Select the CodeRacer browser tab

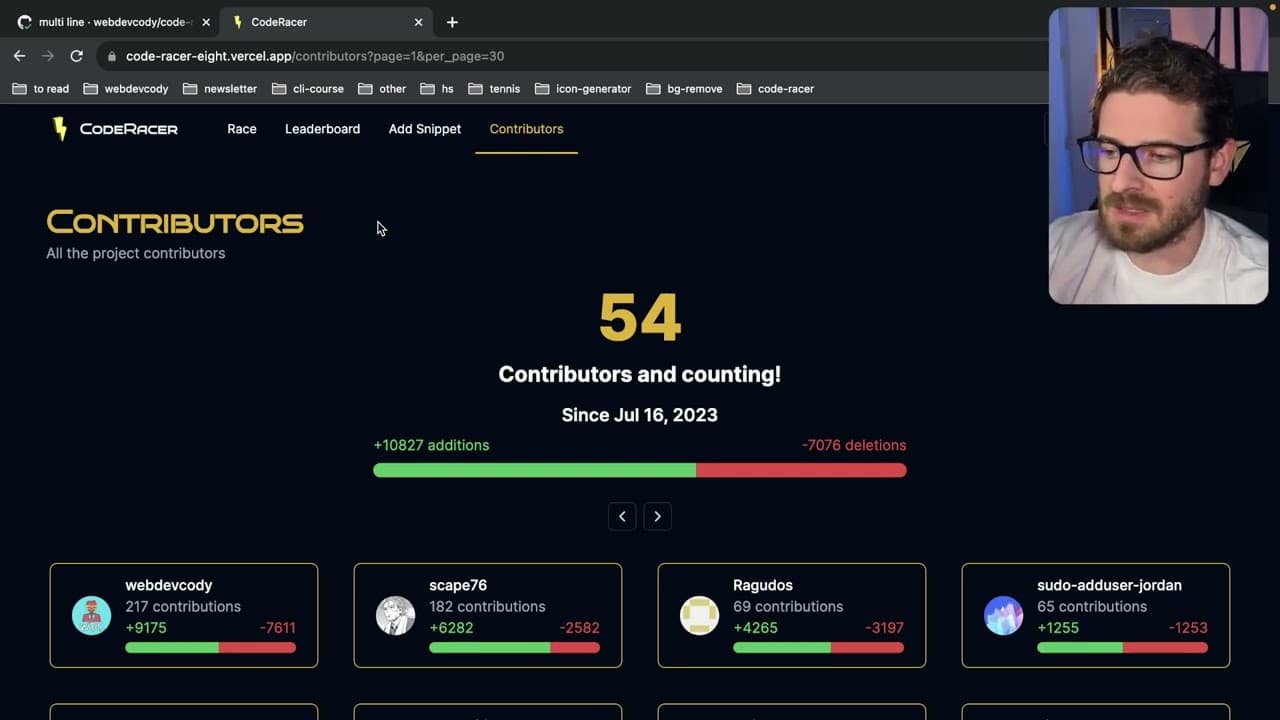pyautogui.click(x=327, y=22)
